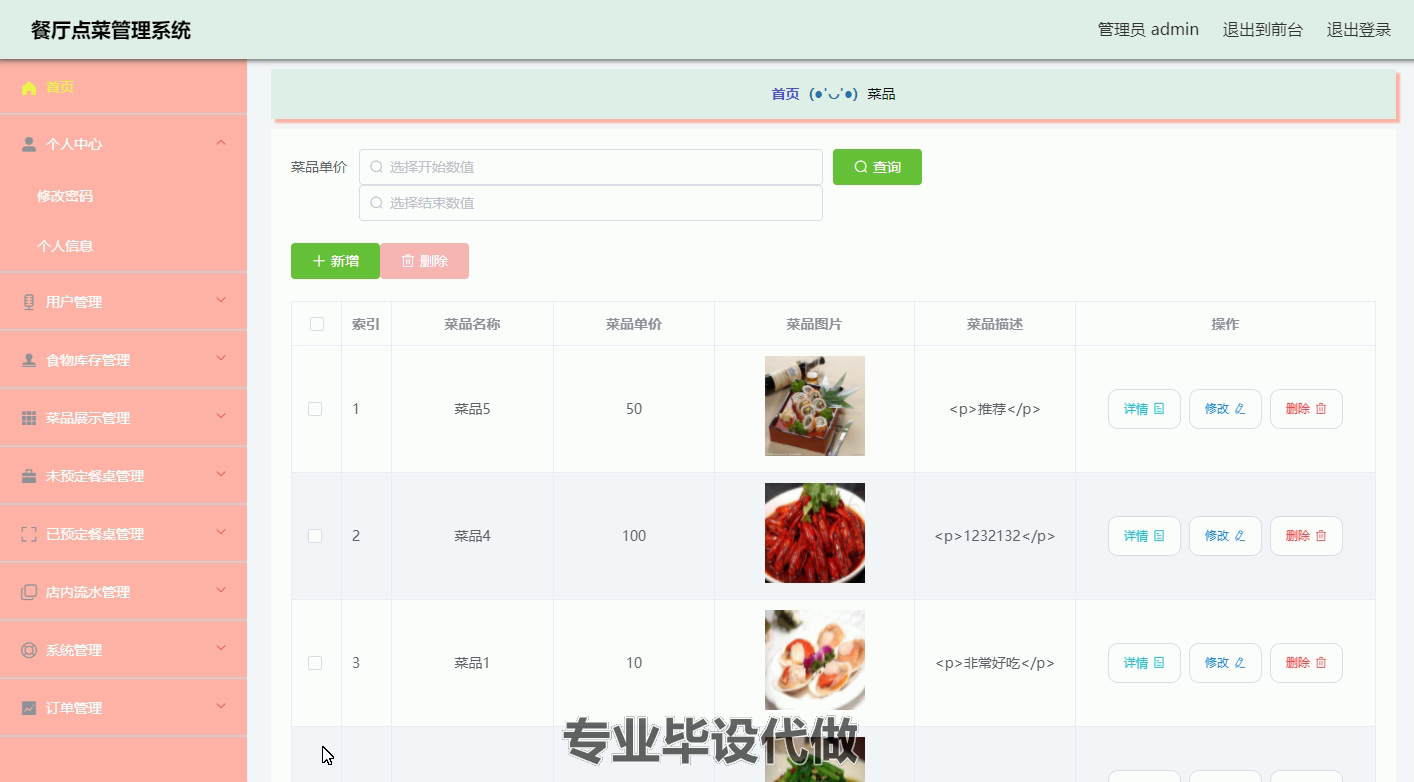This screenshot has width=1414, height=782.
Task: Check the box for row 菜品5
Action: [x=315, y=409]
